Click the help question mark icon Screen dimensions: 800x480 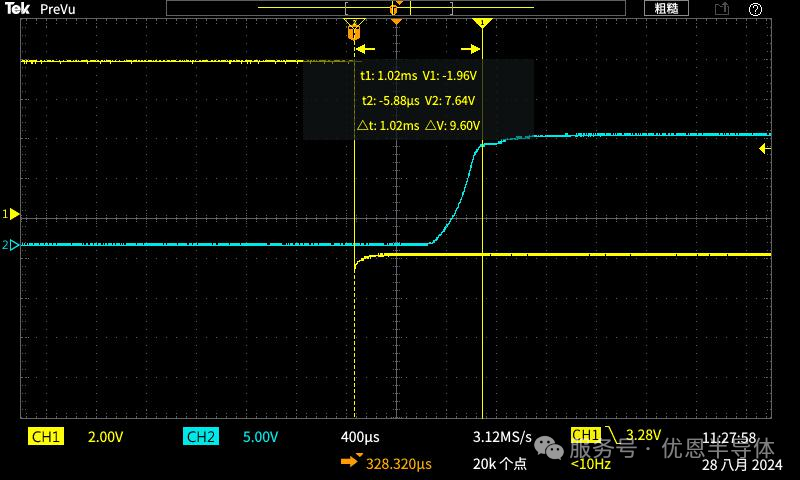(x=757, y=8)
